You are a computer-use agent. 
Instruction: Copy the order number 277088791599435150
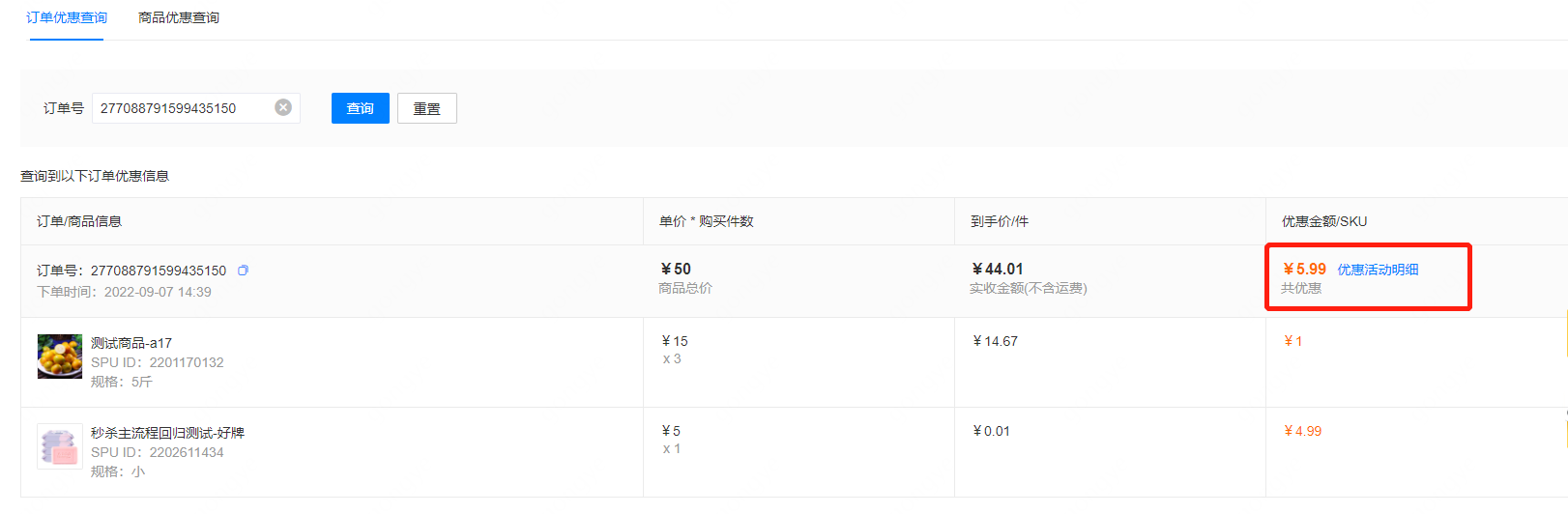pyautogui.click(x=244, y=271)
